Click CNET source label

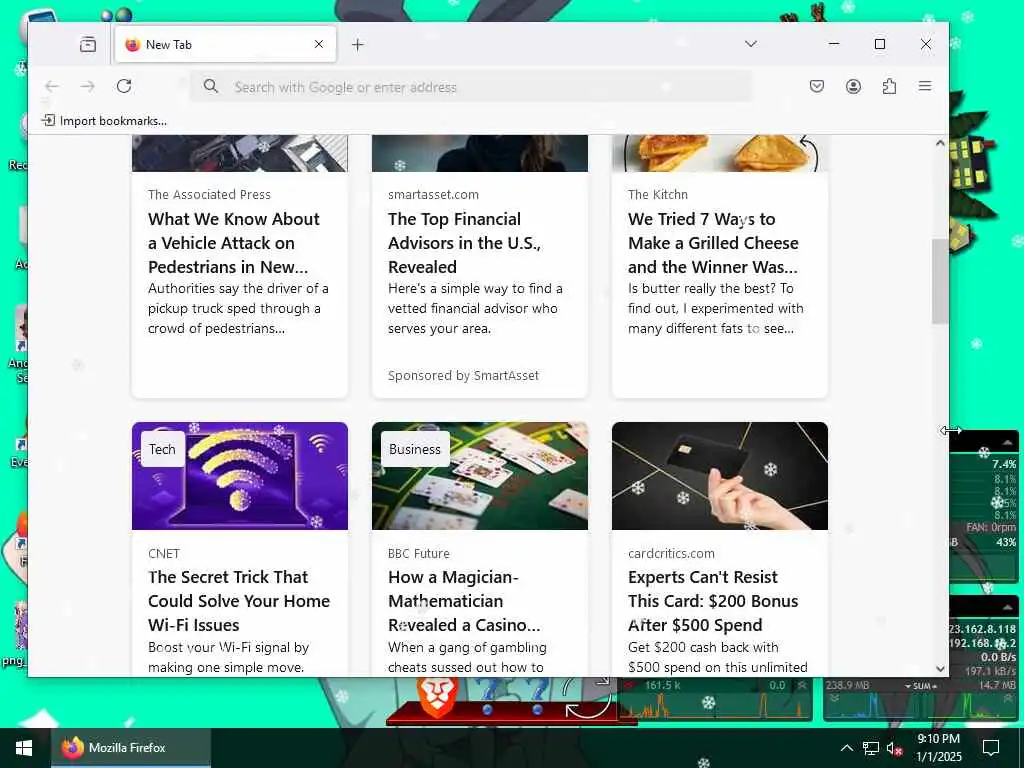[x=164, y=554]
